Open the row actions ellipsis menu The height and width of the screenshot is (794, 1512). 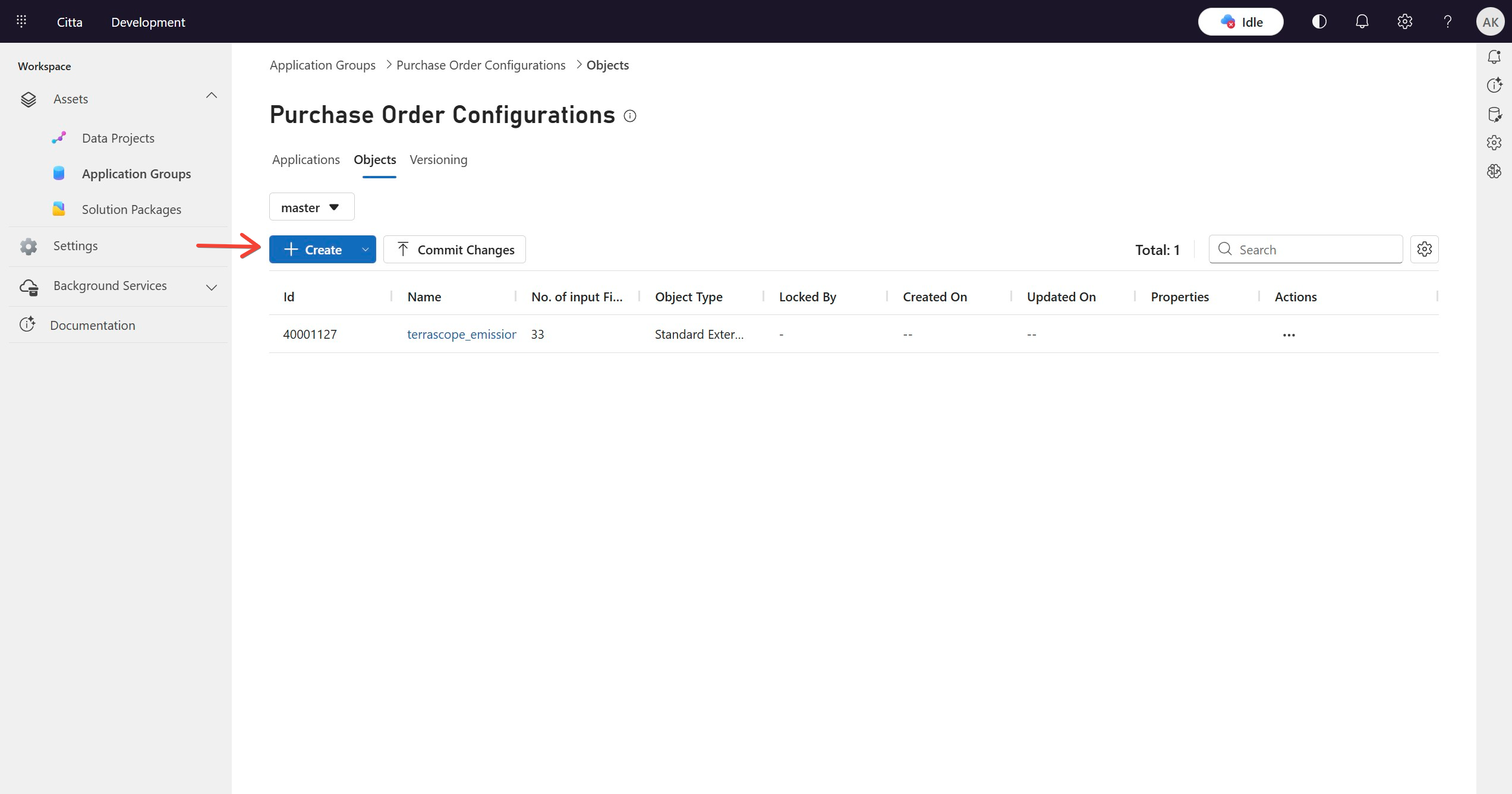1289,335
